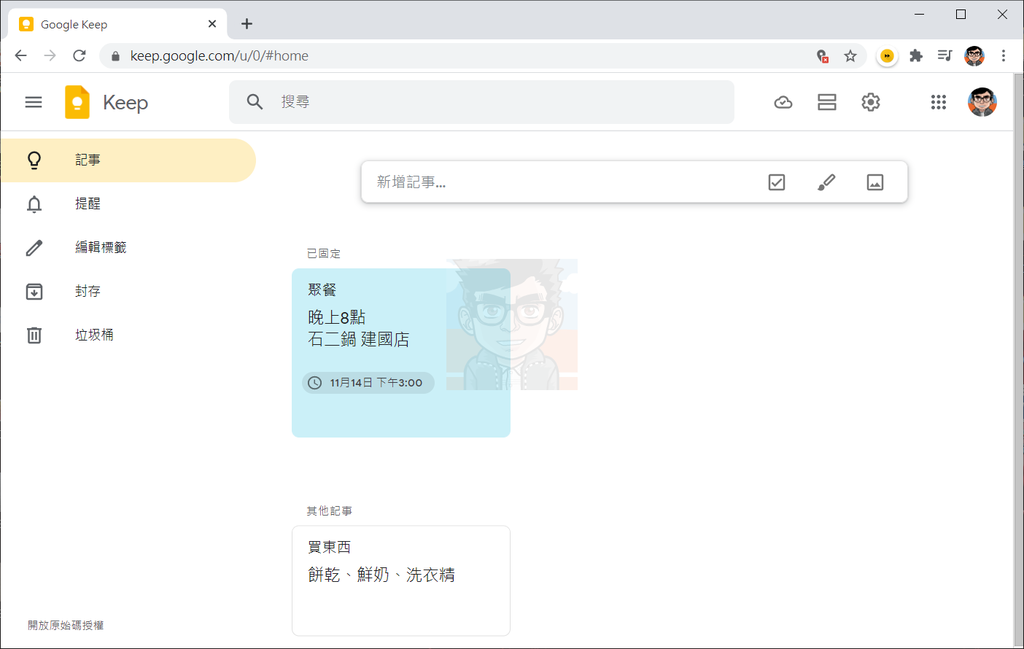Create a new drawing note
The image size is (1024, 649).
tap(826, 182)
